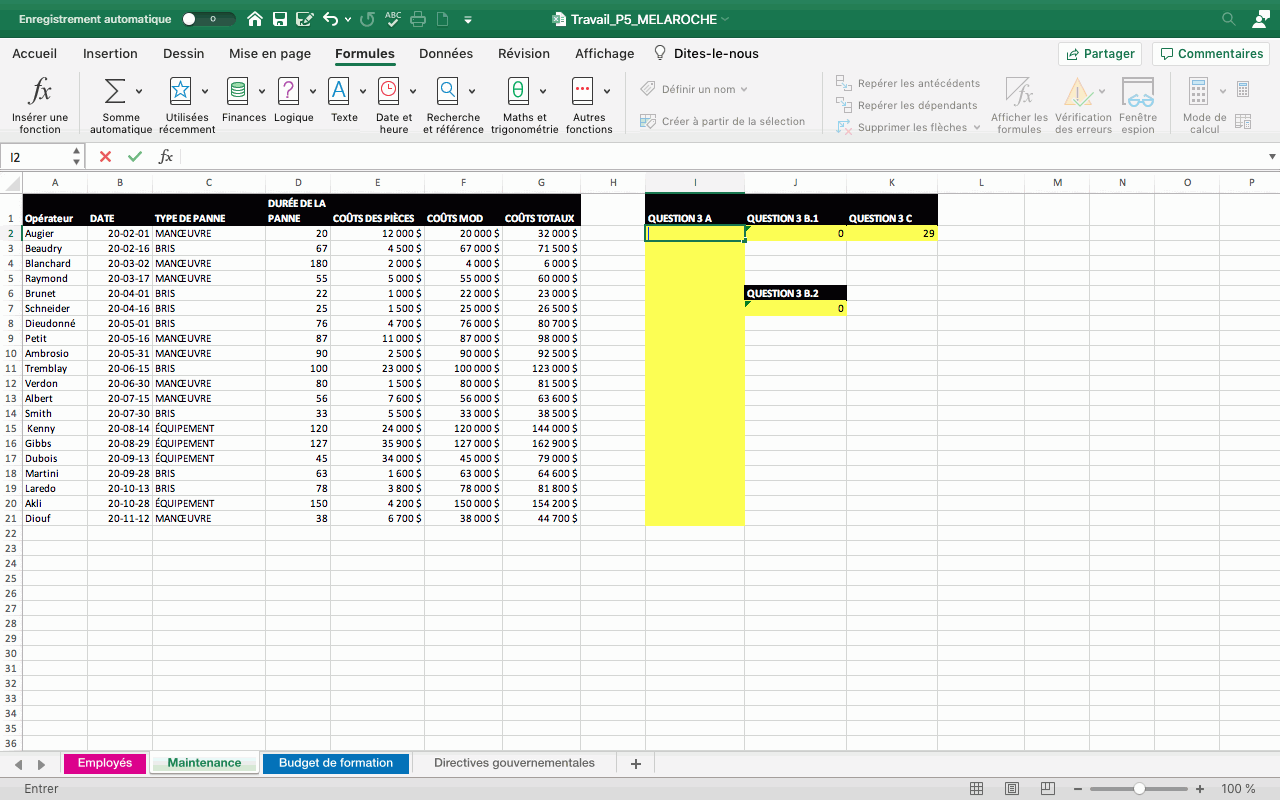Expand the formula bar with right arrow
Screen dimensions: 1280x800
point(1272,157)
